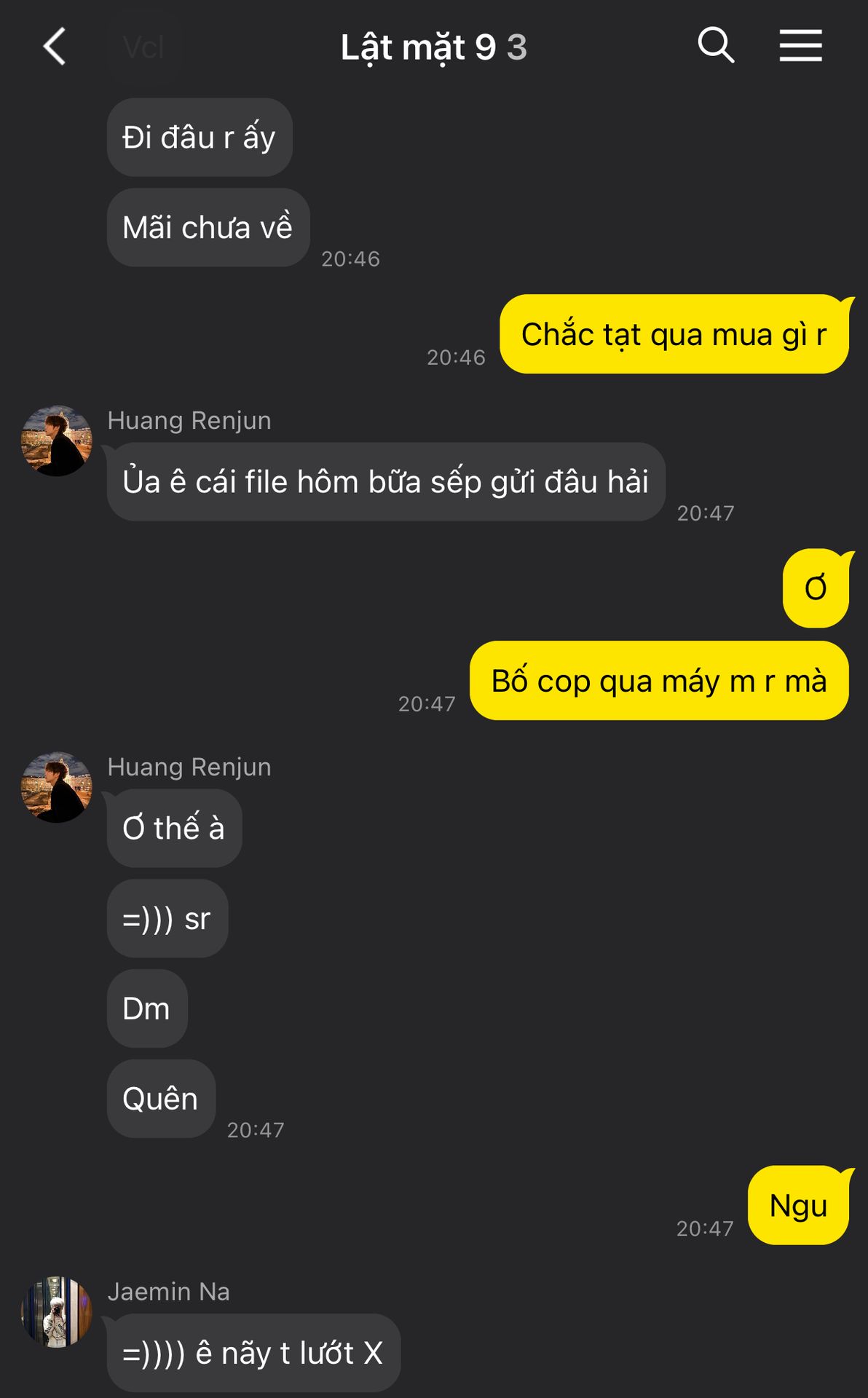Open the hamburger menu icon
The height and width of the screenshot is (1398, 868).
800,46
